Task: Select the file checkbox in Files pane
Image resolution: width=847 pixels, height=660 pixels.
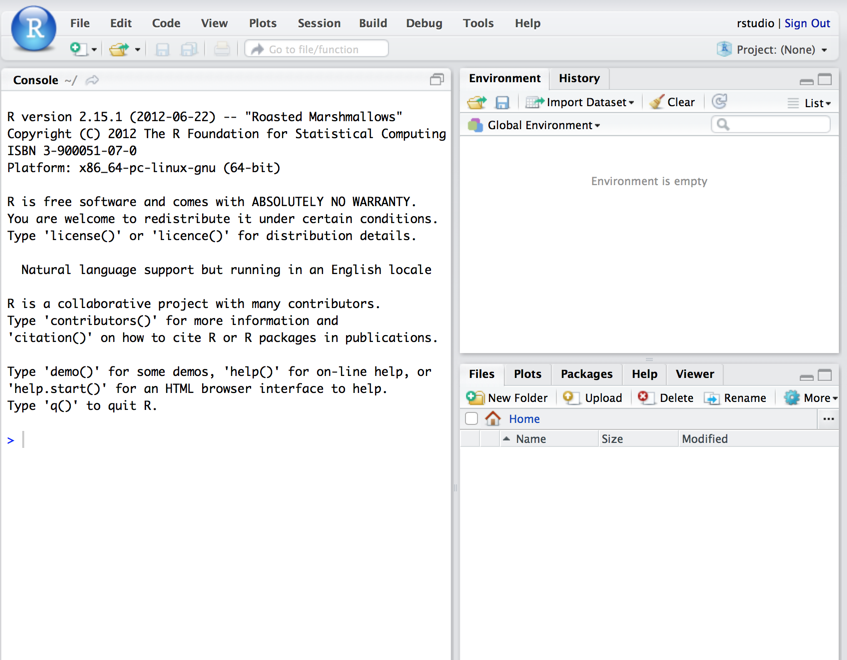Action: point(470,419)
